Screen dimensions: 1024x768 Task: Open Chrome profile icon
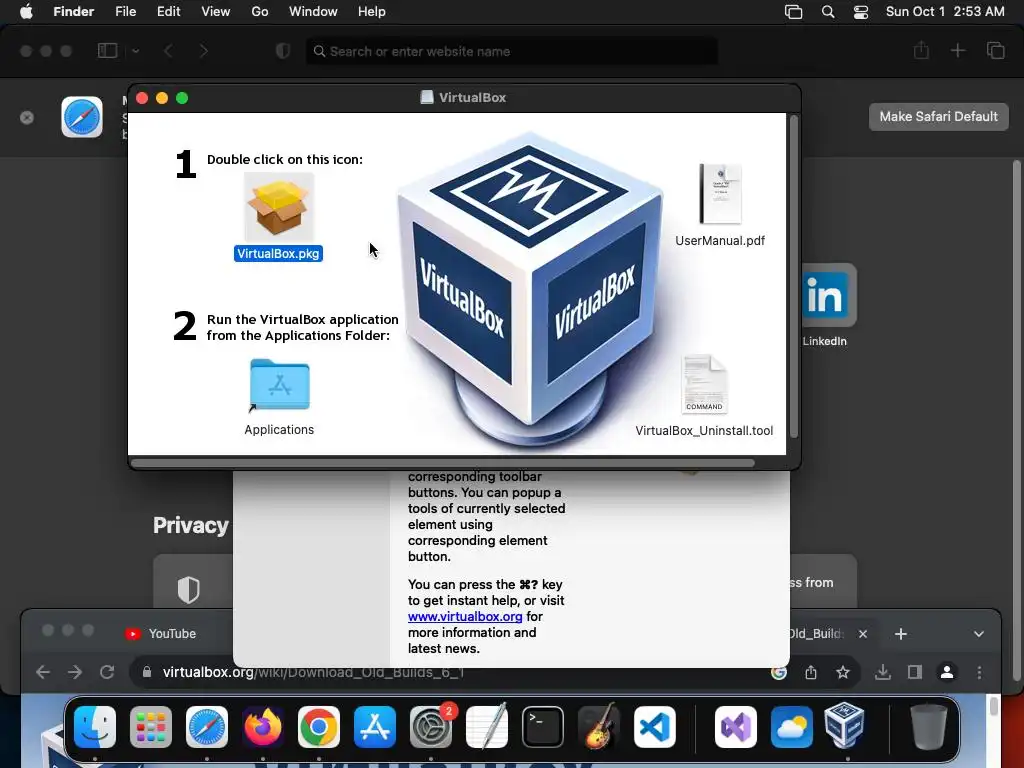point(947,672)
